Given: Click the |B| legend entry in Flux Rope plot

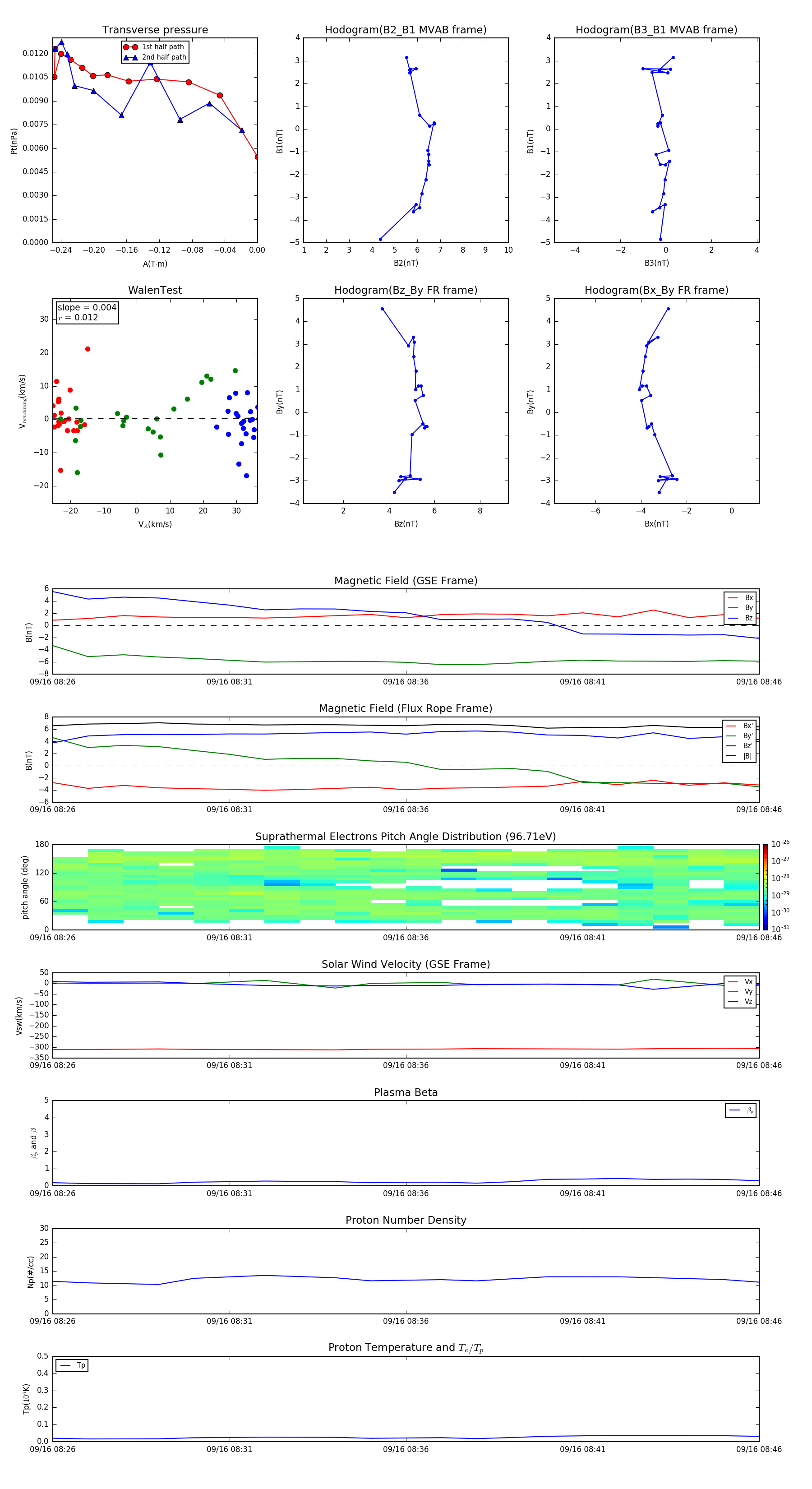Looking at the screenshot, I should [739, 756].
